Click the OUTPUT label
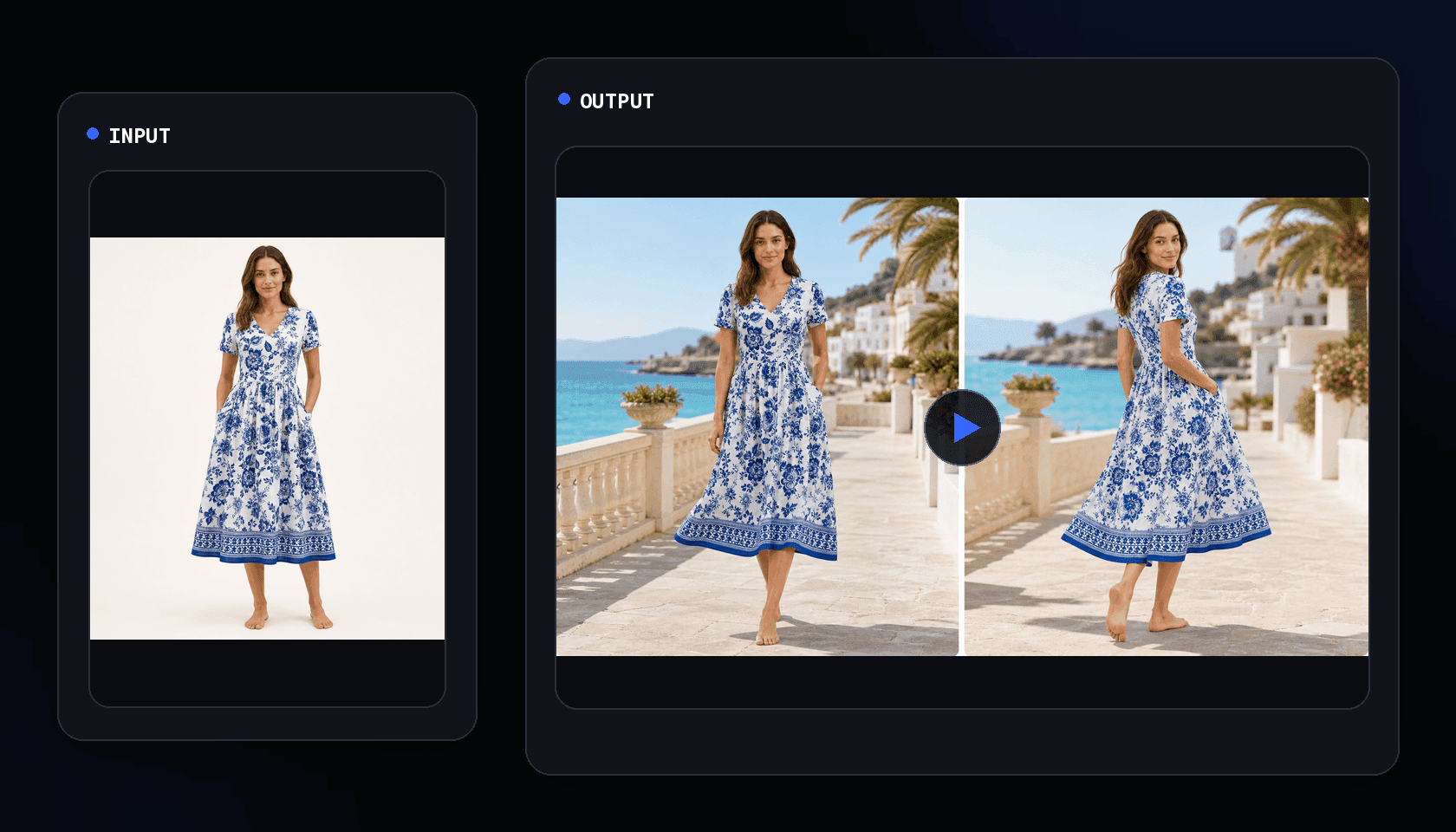The image size is (1456, 832). (x=616, y=101)
